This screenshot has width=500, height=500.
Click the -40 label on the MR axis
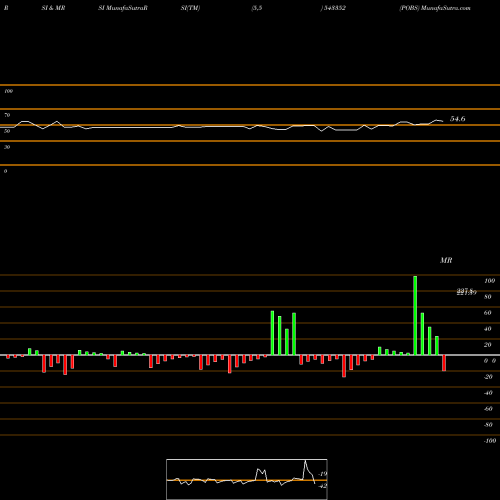(488, 393)
